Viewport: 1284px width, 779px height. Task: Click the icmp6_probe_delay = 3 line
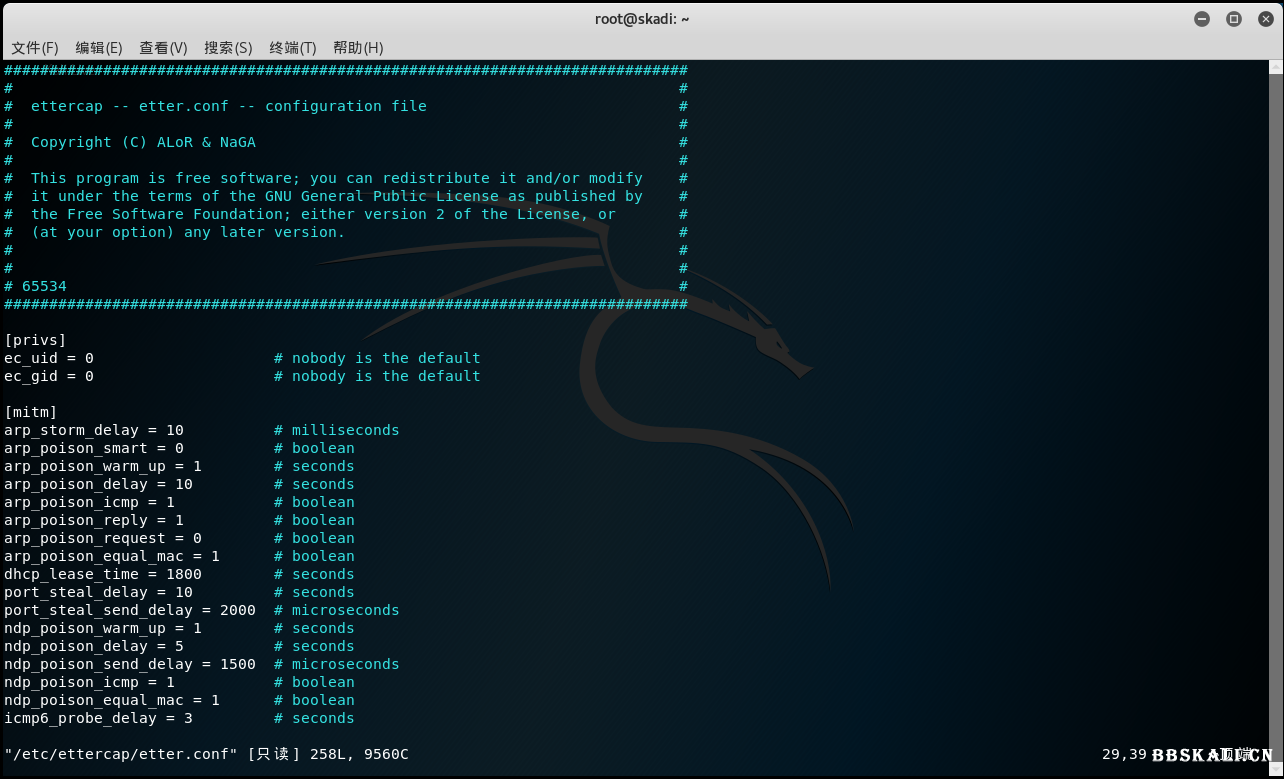(x=98, y=718)
